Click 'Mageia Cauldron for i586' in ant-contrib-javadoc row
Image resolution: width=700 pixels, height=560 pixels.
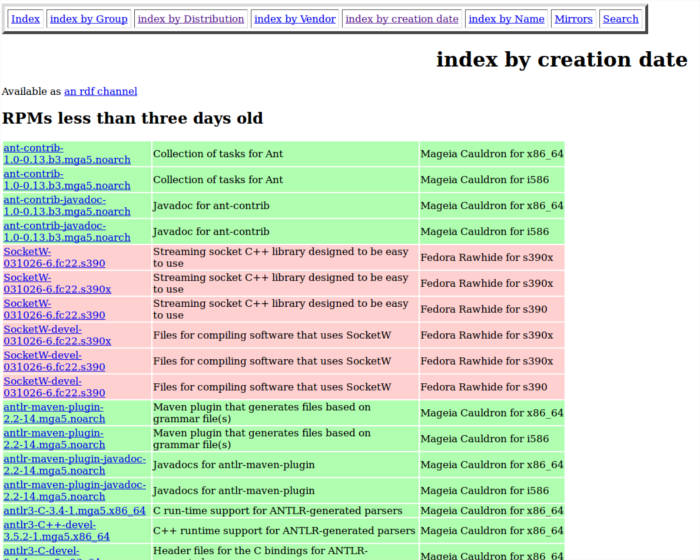click(x=485, y=232)
